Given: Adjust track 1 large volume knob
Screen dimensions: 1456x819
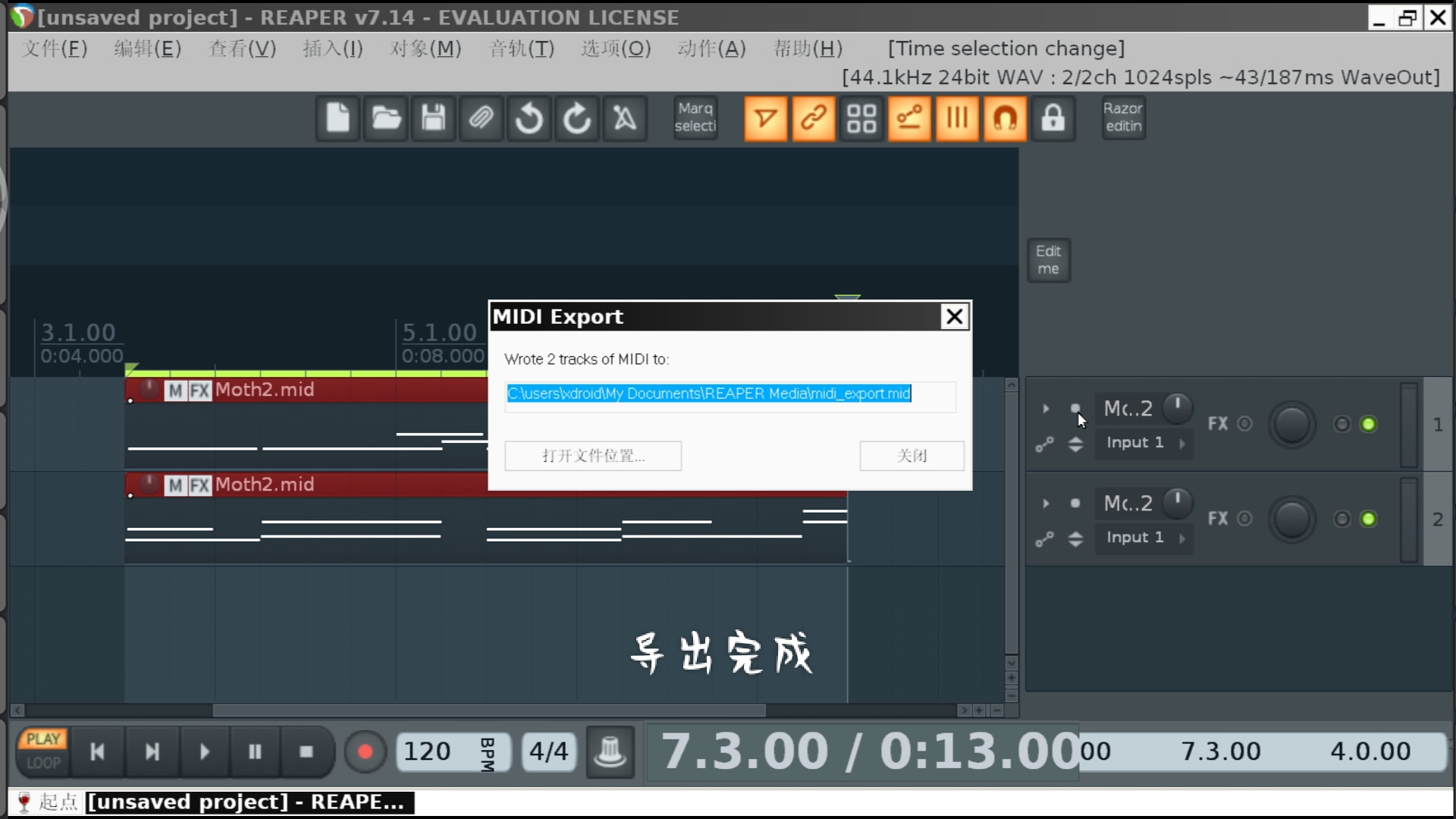Looking at the screenshot, I should [x=1292, y=424].
